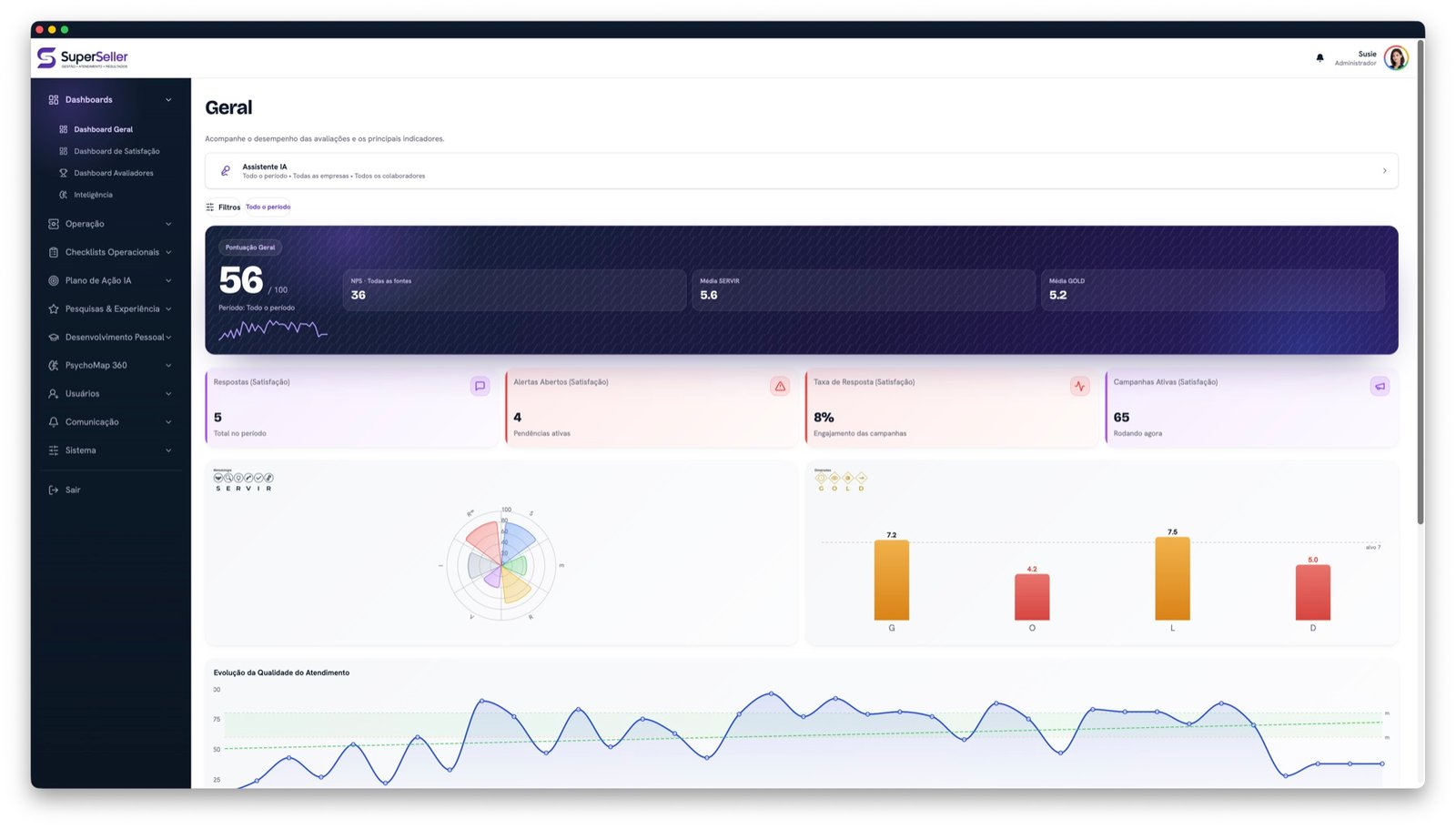The width and height of the screenshot is (1456, 829).
Task: Click the Assistente IA pen icon
Action: tap(226, 171)
